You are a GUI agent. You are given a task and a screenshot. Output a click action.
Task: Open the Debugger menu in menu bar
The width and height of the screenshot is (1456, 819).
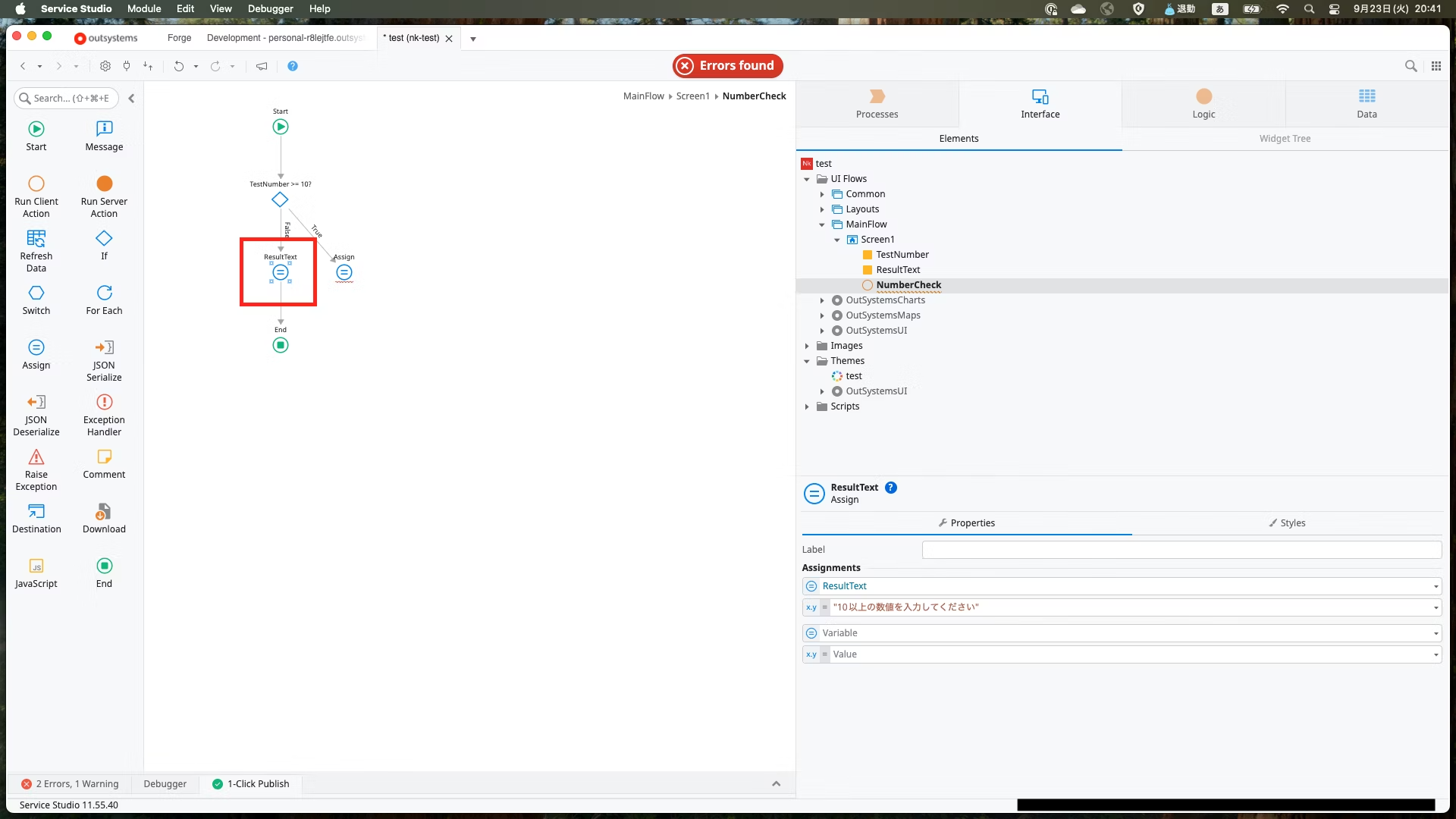coord(270,9)
